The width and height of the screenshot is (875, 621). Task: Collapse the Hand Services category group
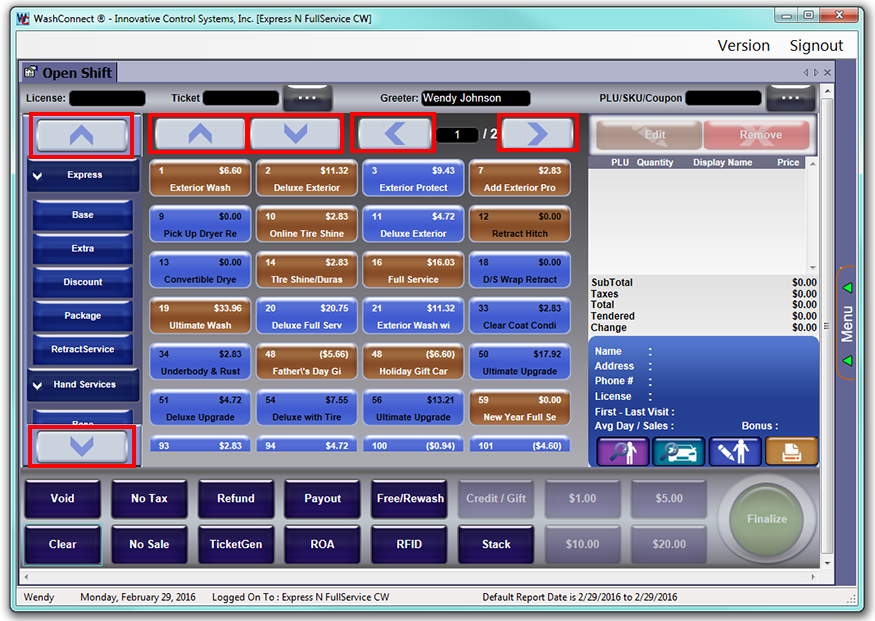(x=83, y=385)
